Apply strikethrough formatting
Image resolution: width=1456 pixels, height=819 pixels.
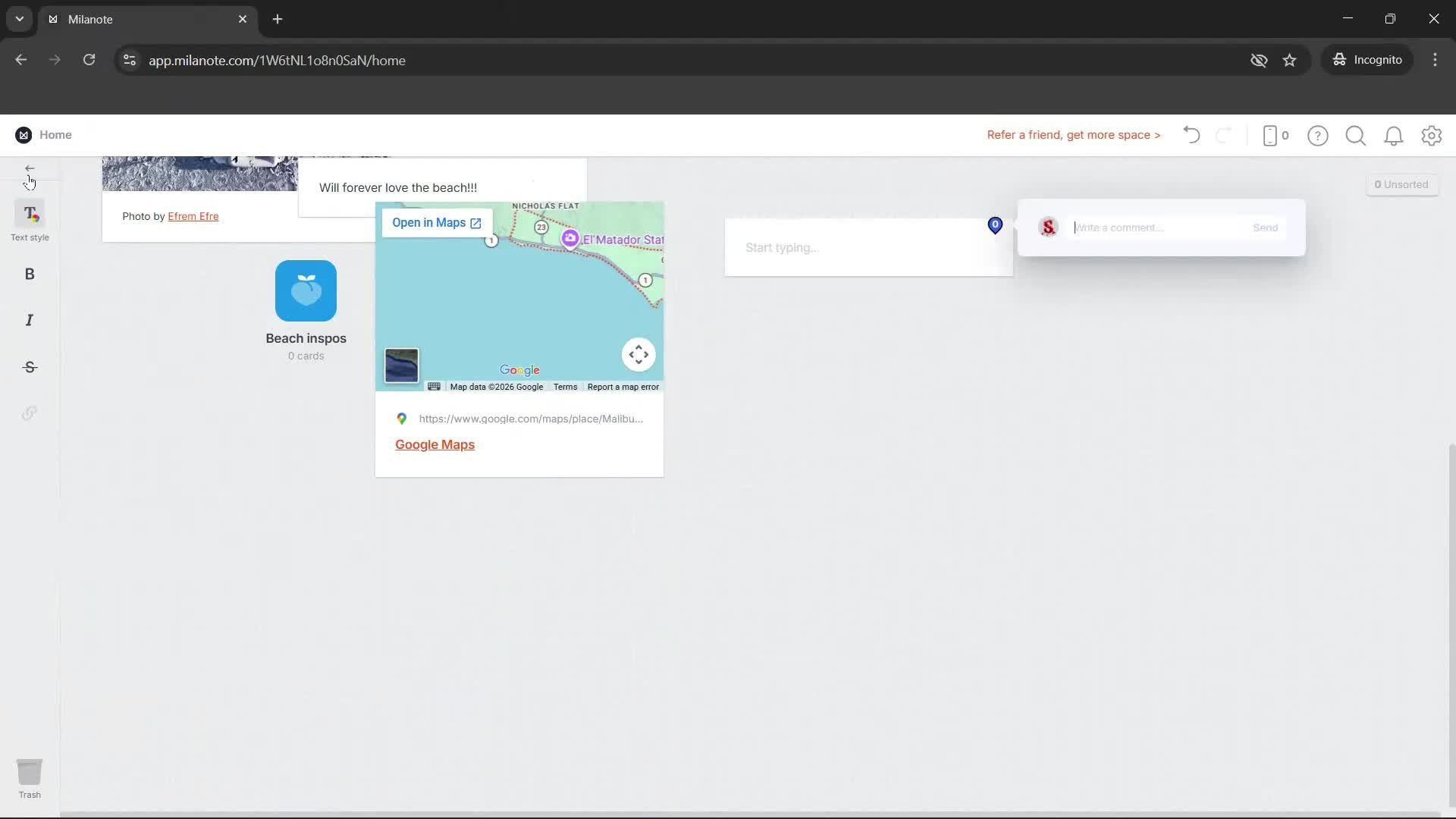tap(29, 367)
